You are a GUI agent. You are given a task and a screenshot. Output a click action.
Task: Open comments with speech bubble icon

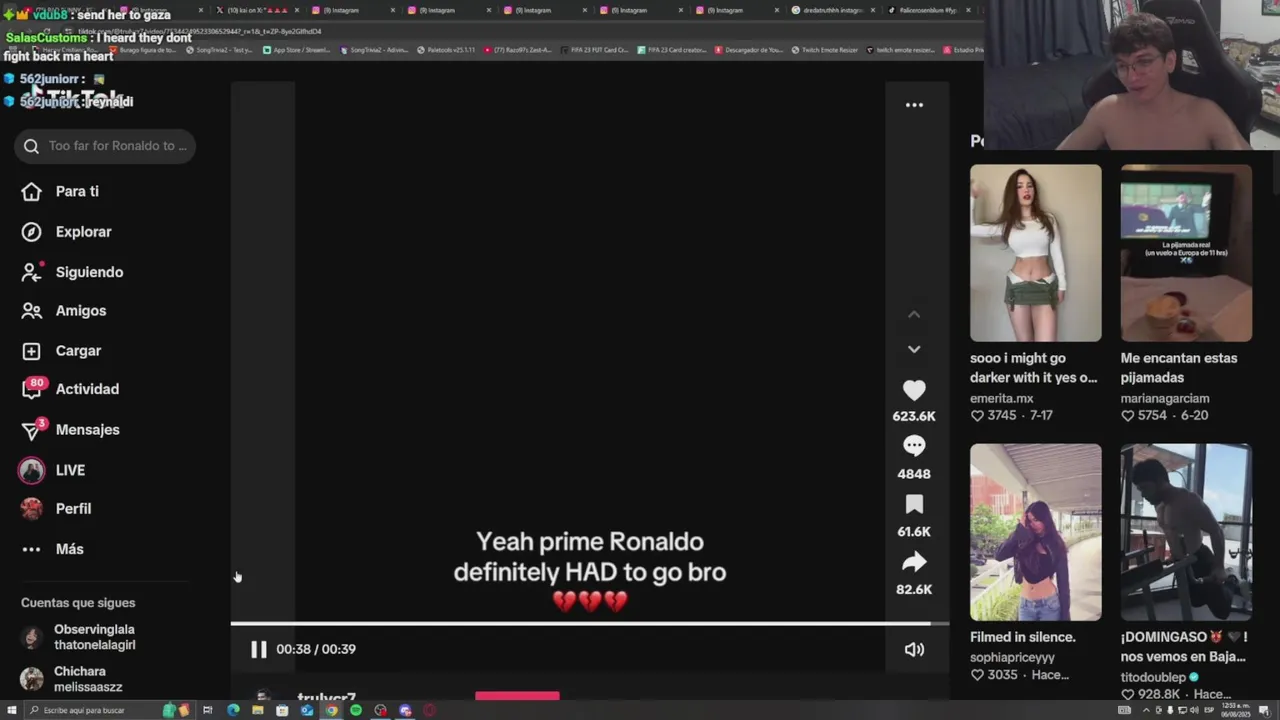(x=914, y=446)
